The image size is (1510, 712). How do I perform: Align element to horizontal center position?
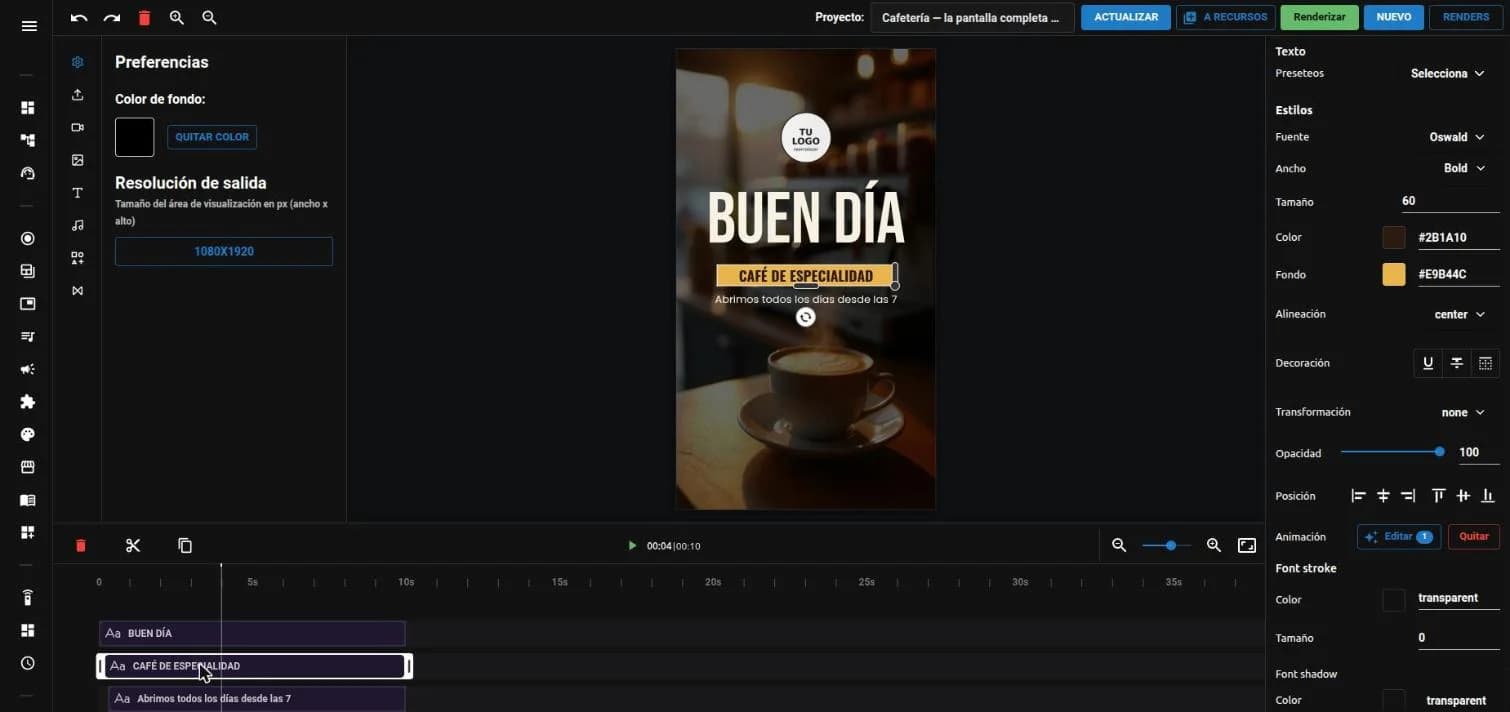(x=1384, y=496)
